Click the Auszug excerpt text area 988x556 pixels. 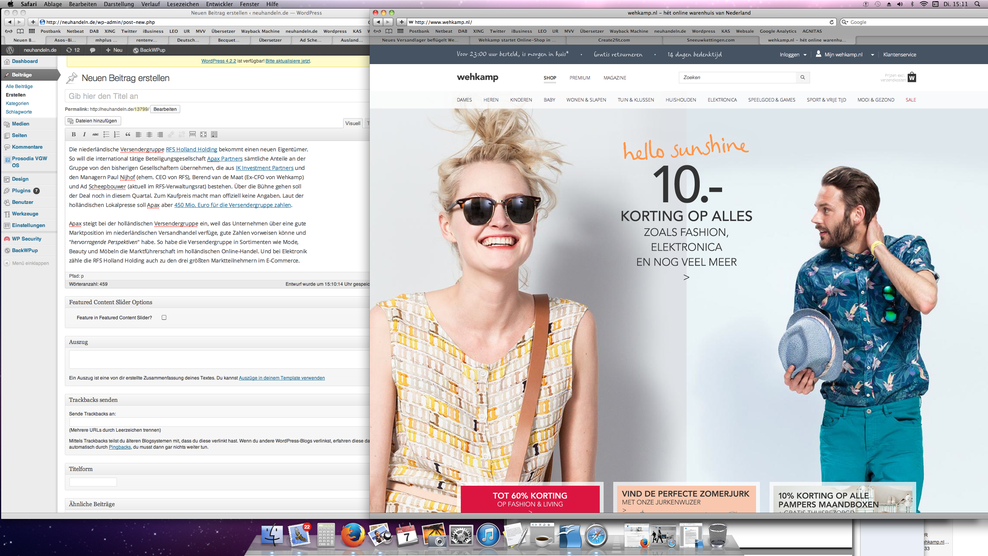point(219,360)
